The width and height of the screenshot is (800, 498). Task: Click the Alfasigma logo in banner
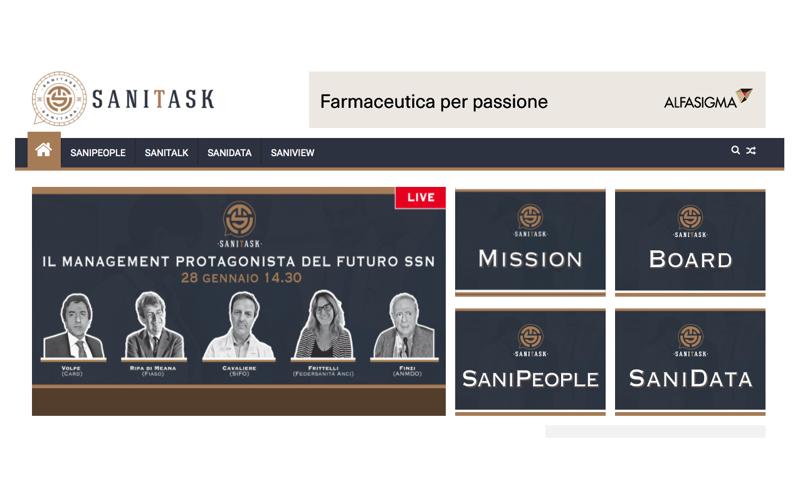pyautogui.click(x=708, y=99)
